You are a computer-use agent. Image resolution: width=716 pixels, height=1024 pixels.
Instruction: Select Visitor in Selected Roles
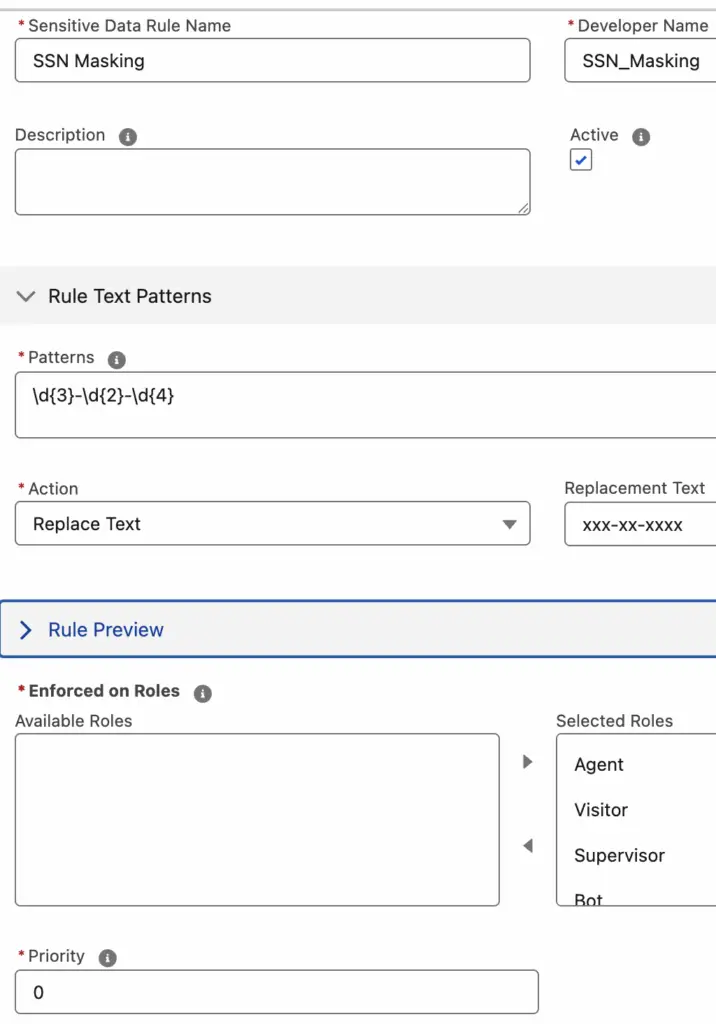point(601,810)
